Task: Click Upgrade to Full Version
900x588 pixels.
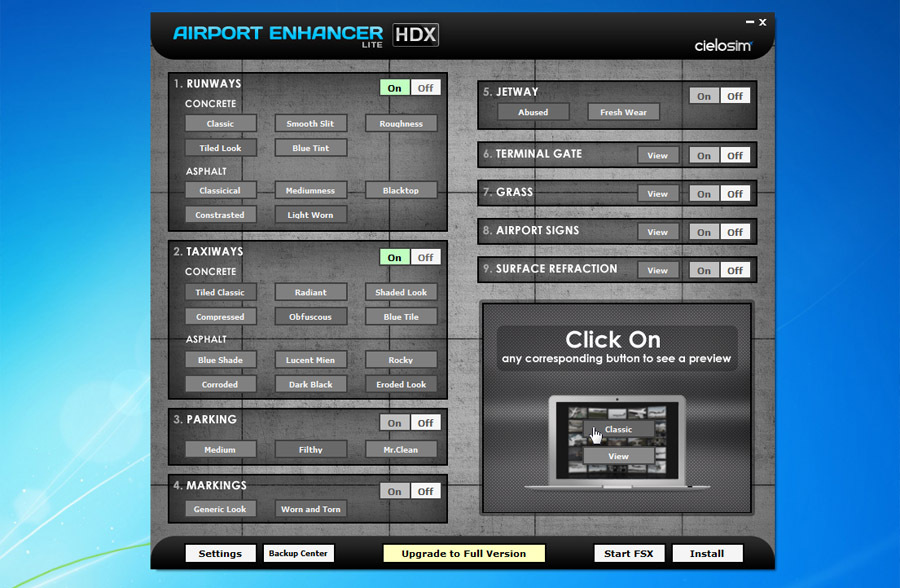Action: [464, 554]
